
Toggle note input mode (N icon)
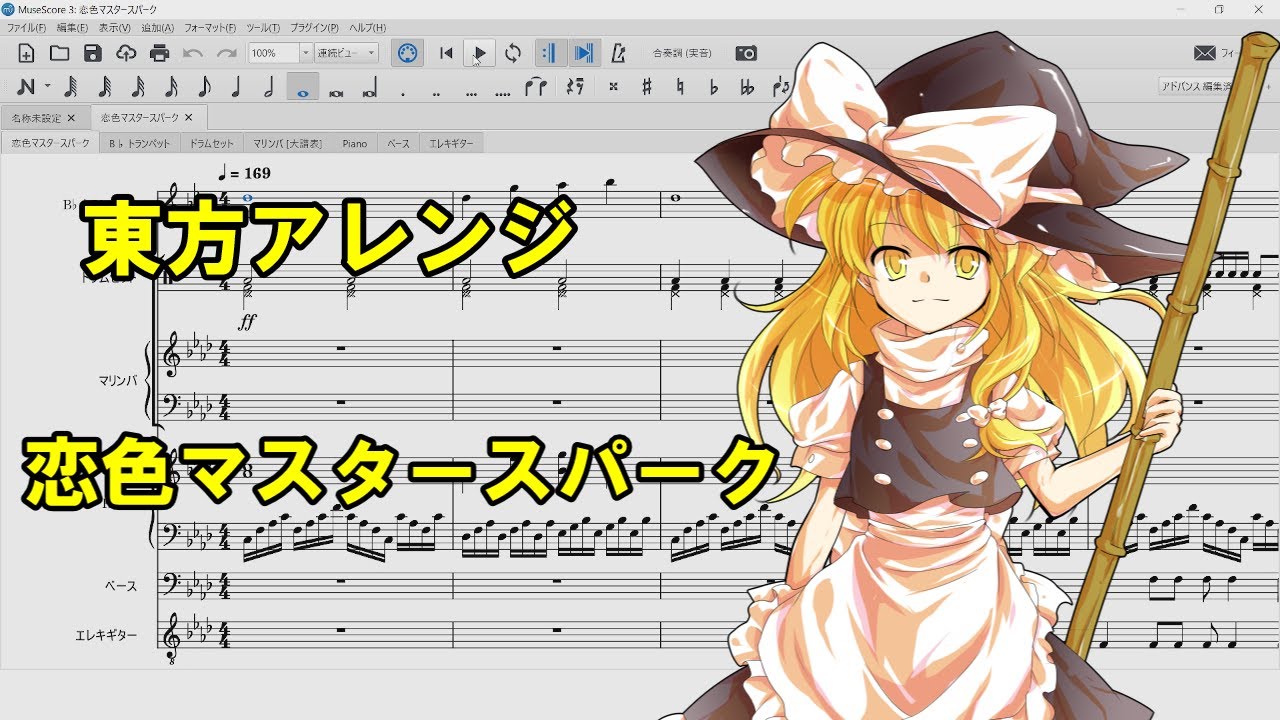point(26,87)
